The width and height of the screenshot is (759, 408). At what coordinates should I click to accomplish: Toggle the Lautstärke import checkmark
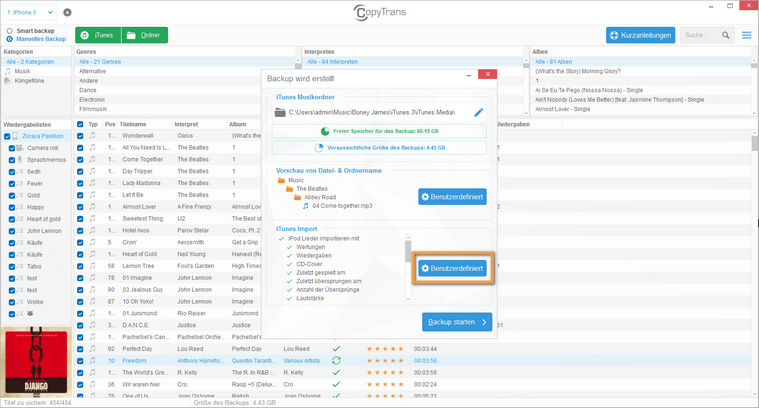pyautogui.click(x=289, y=299)
